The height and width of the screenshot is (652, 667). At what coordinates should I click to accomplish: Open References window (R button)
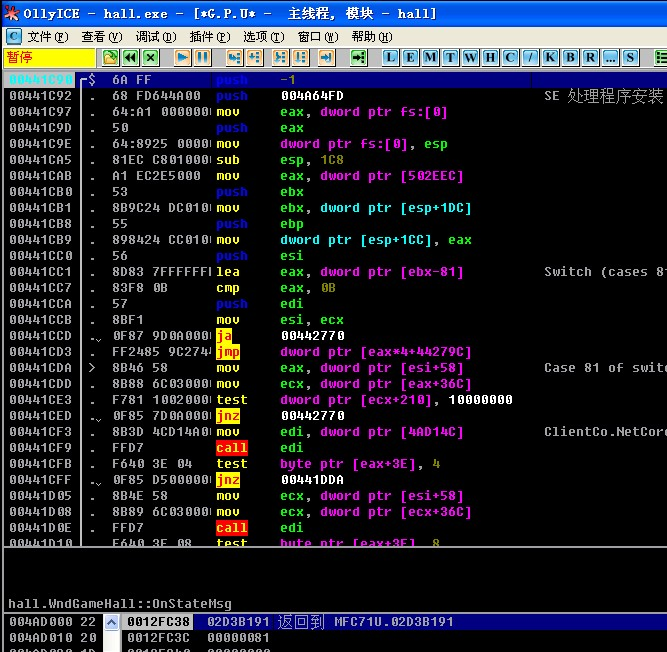pyautogui.click(x=590, y=58)
